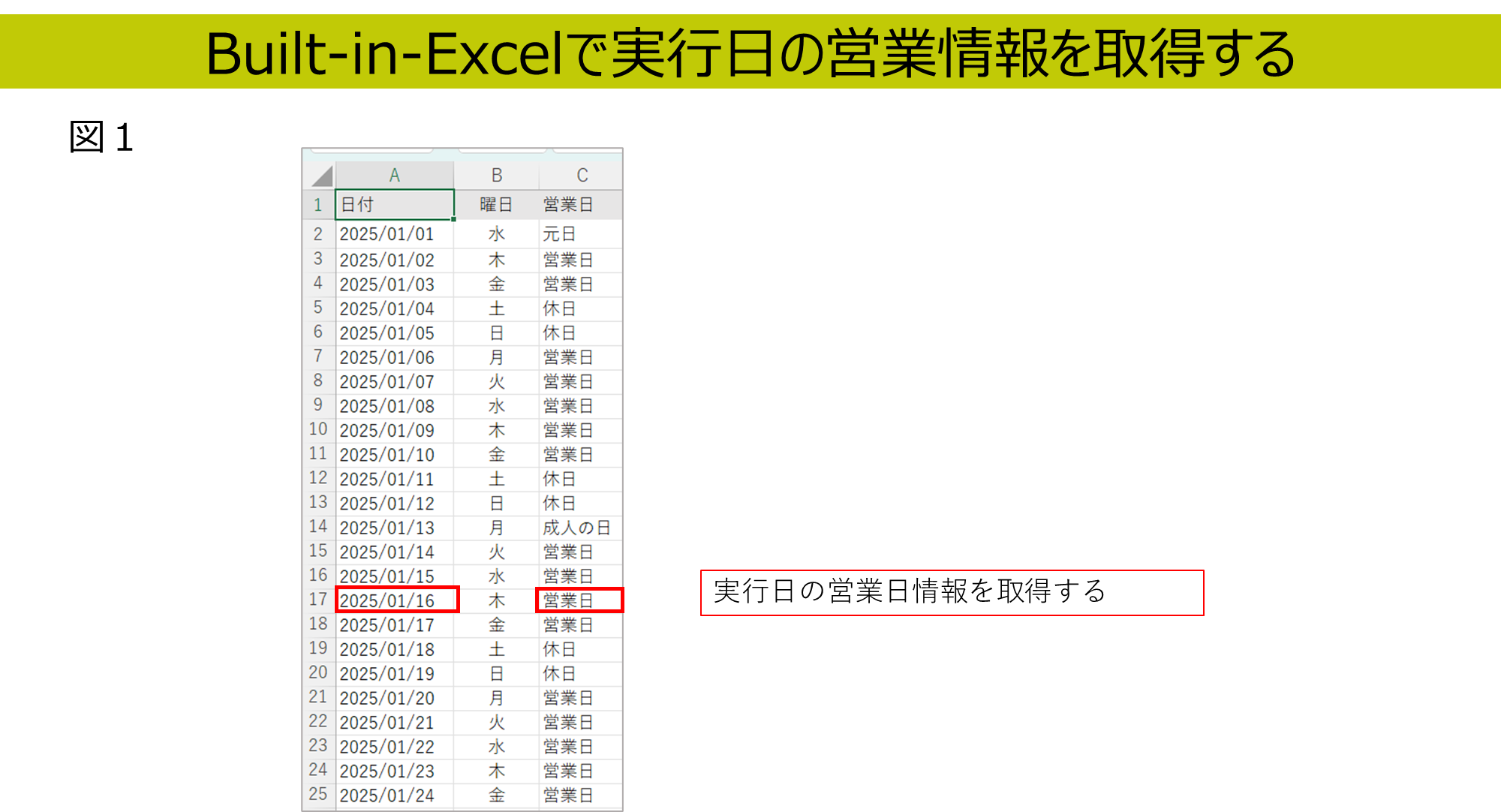Viewport: 1501px width, 812px height.
Task: Select date cell 2025/01/05
Action: [395, 333]
